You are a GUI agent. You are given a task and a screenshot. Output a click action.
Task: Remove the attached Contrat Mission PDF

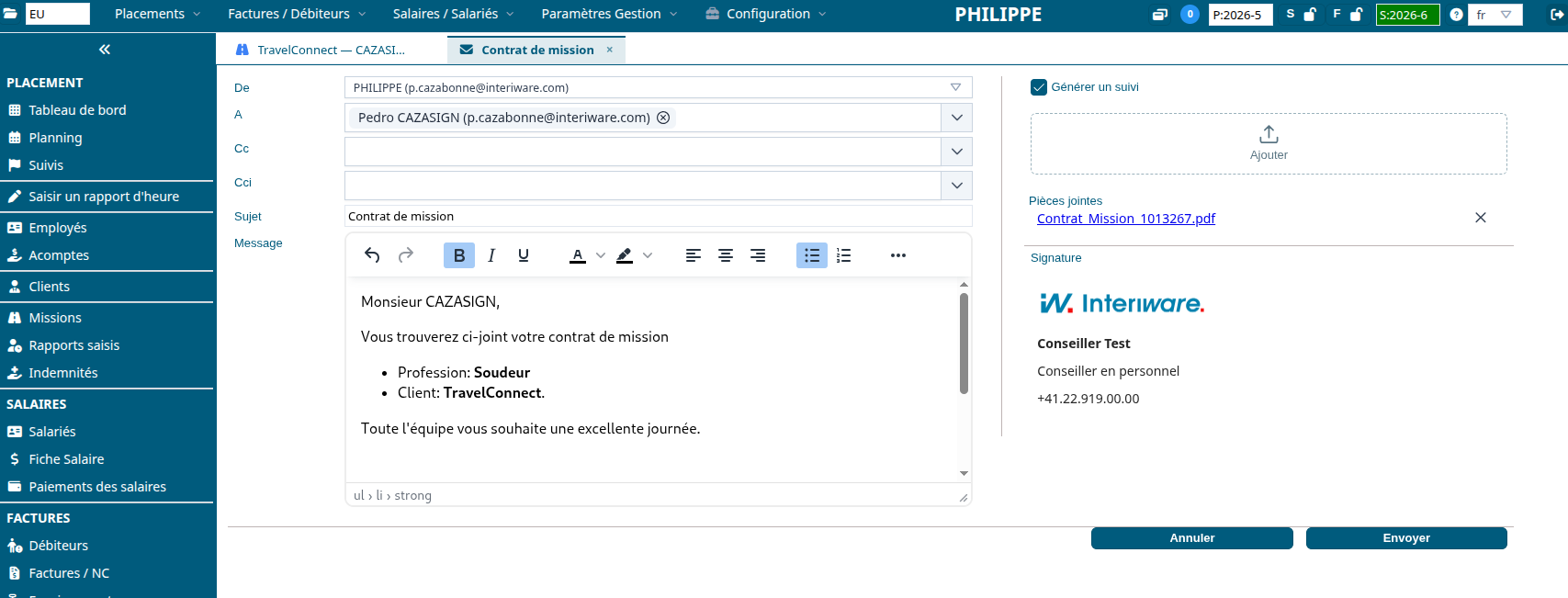(x=1481, y=218)
